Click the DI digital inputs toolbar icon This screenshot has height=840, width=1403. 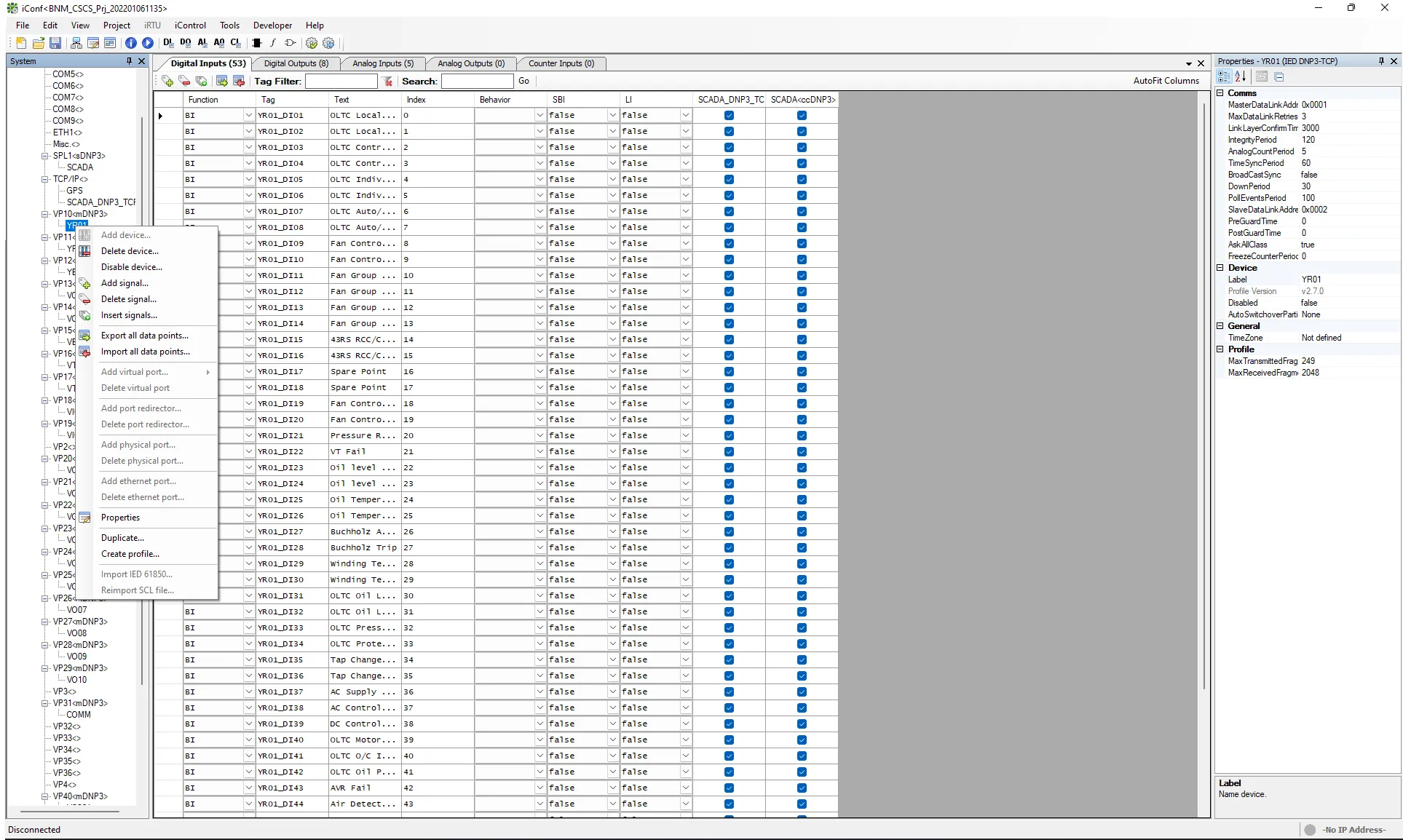pos(169,43)
